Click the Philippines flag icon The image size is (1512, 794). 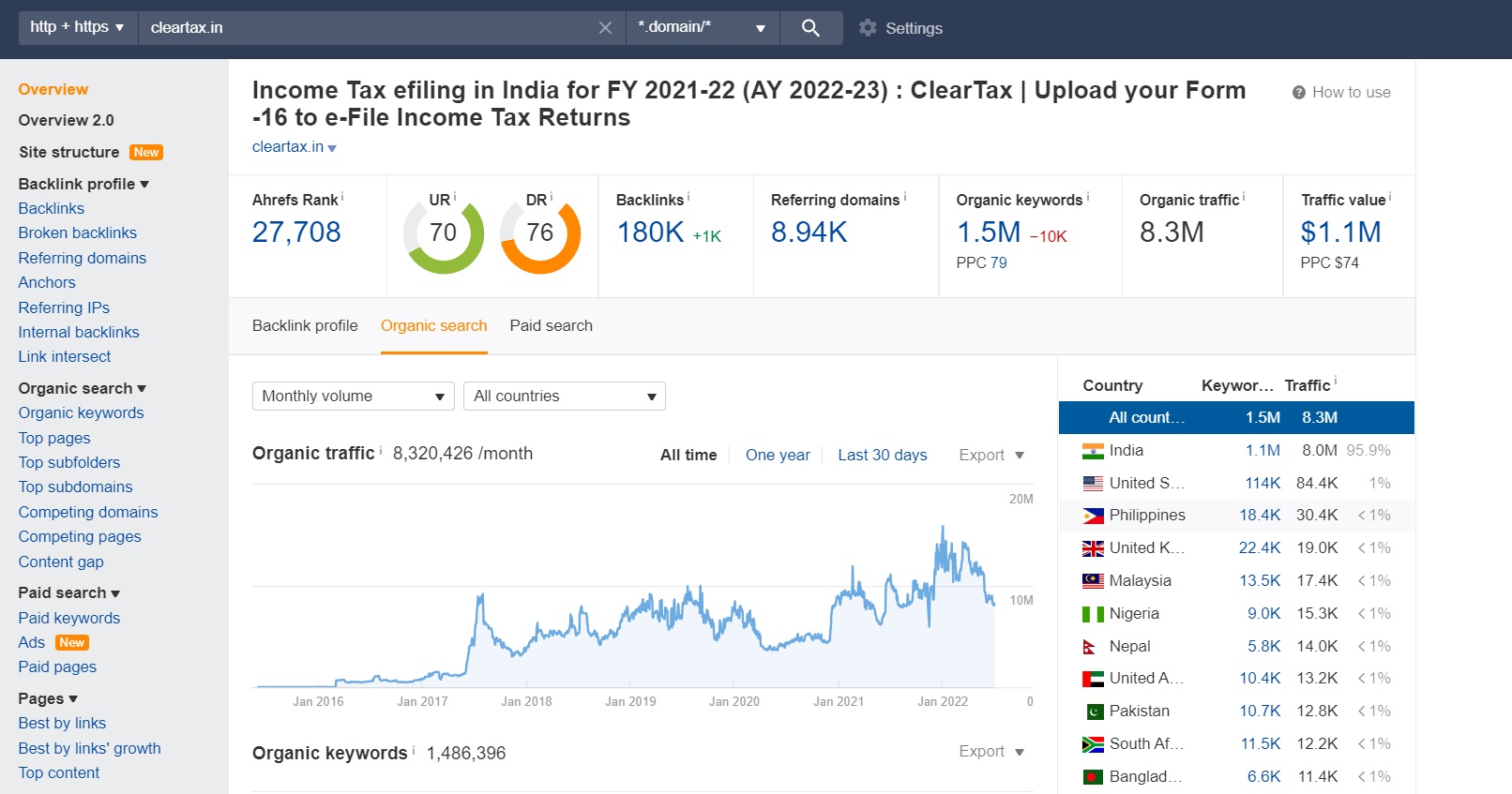[x=1093, y=516]
